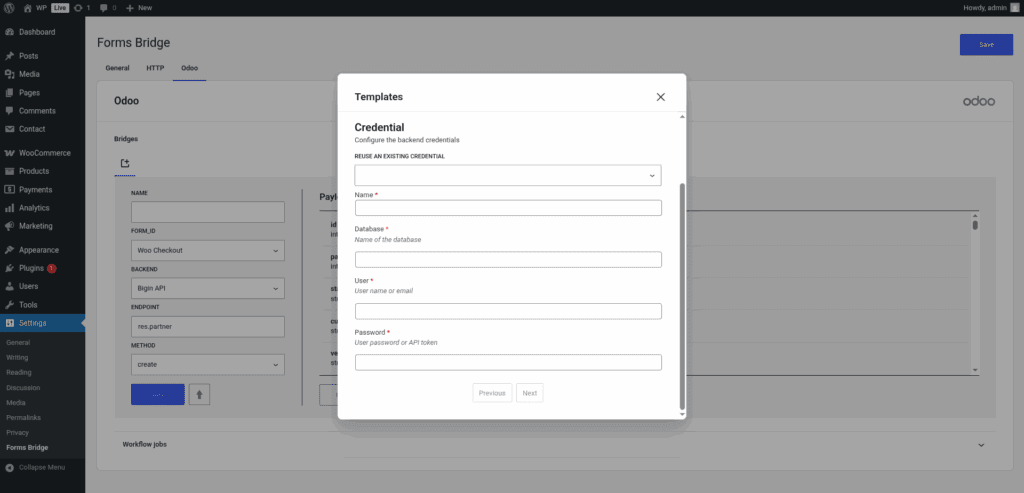Close the Templates dialog
This screenshot has height=493, width=1024.
[x=660, y=97]
